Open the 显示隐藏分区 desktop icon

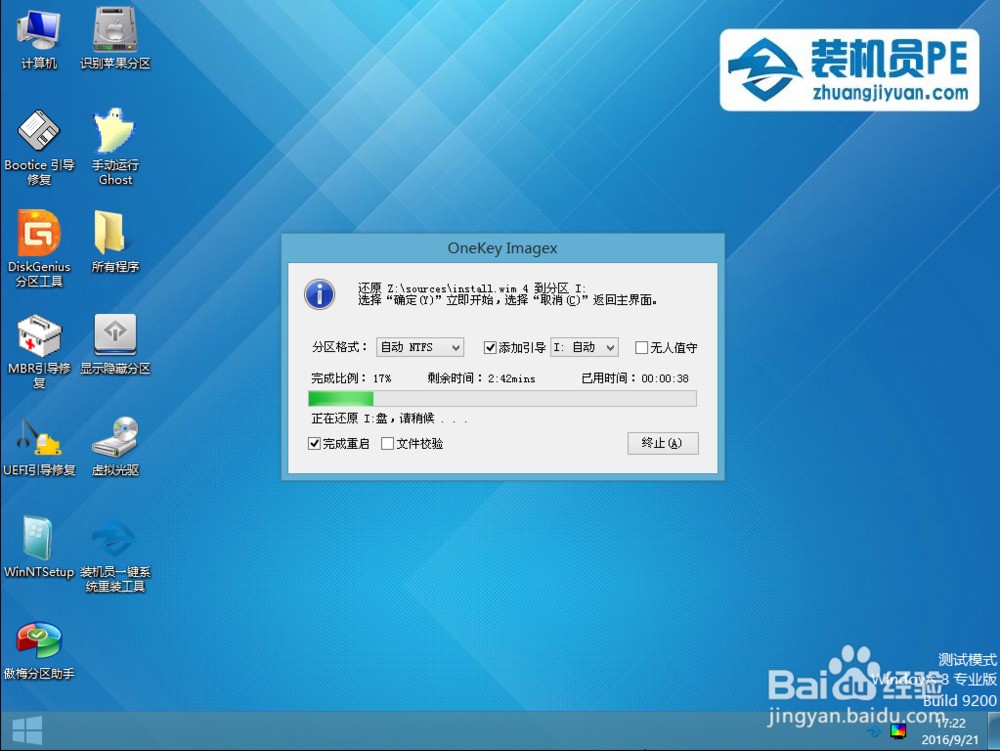coord(115,344)
